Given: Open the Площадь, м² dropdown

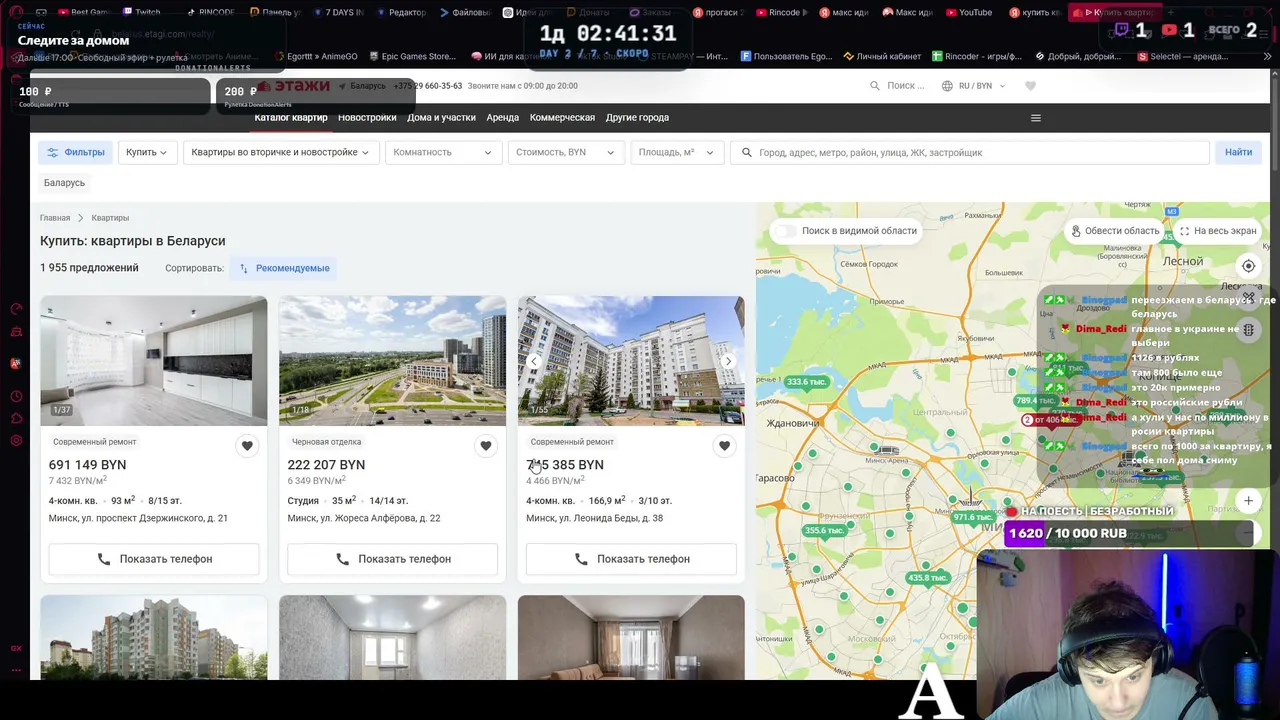Looking at the screenshot, I should (x=676, y=152).
